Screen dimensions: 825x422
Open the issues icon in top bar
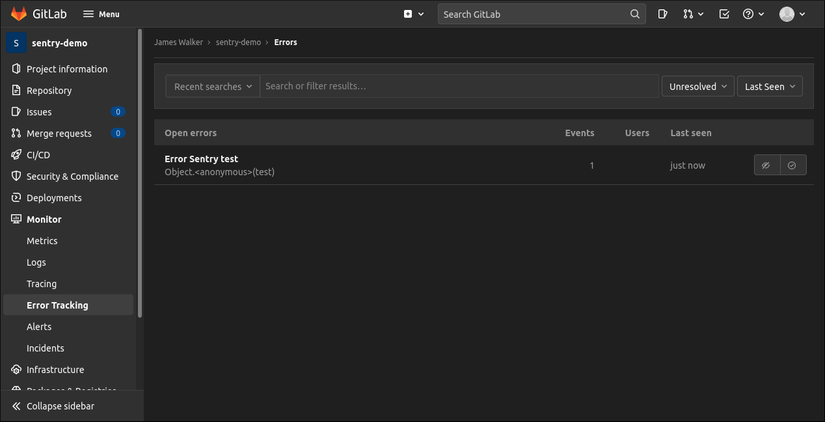click(663, 14)
